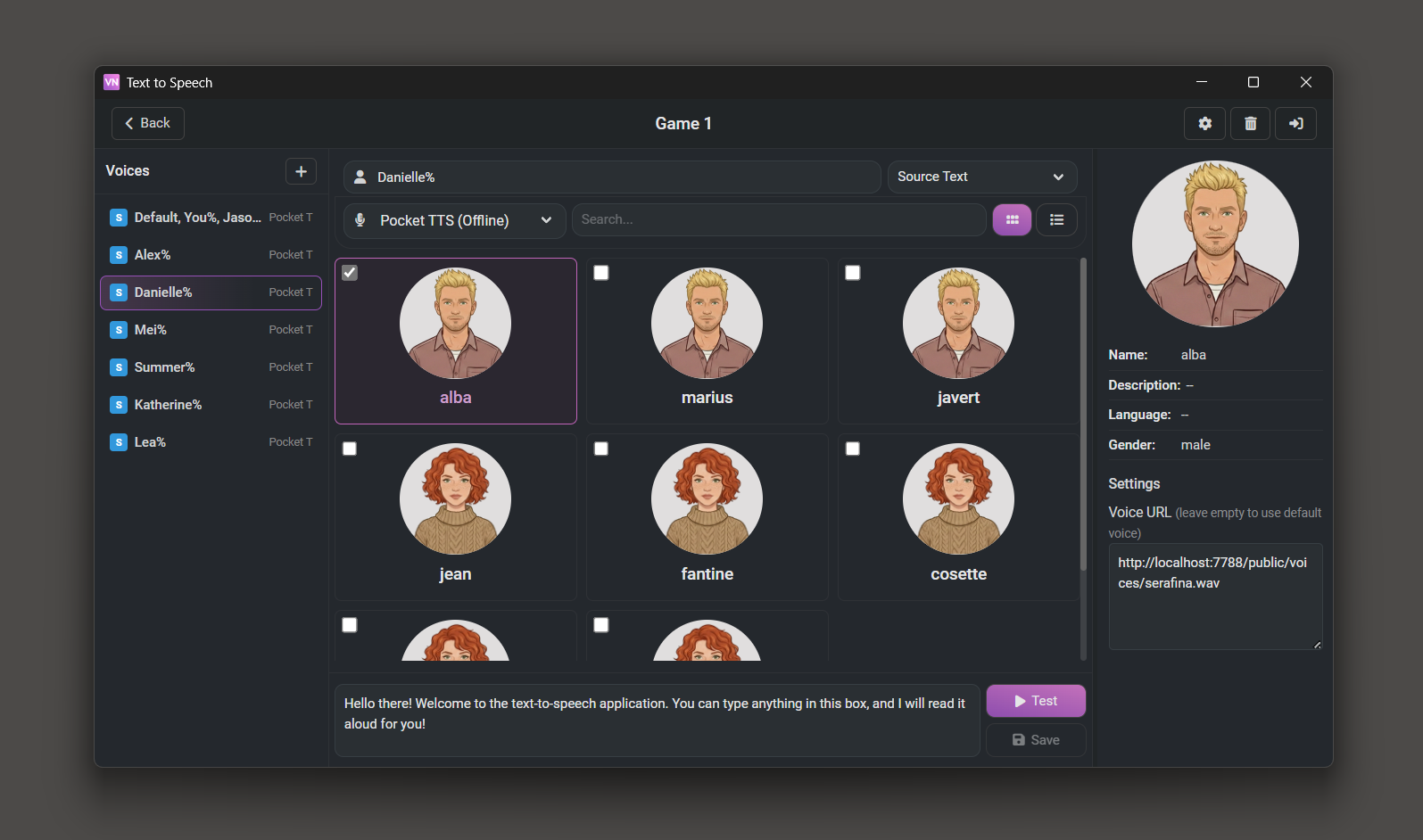This screenshot has width=1423, height=840.
Task: Enable the cosette voice checkbox
Action: point(853,449)
